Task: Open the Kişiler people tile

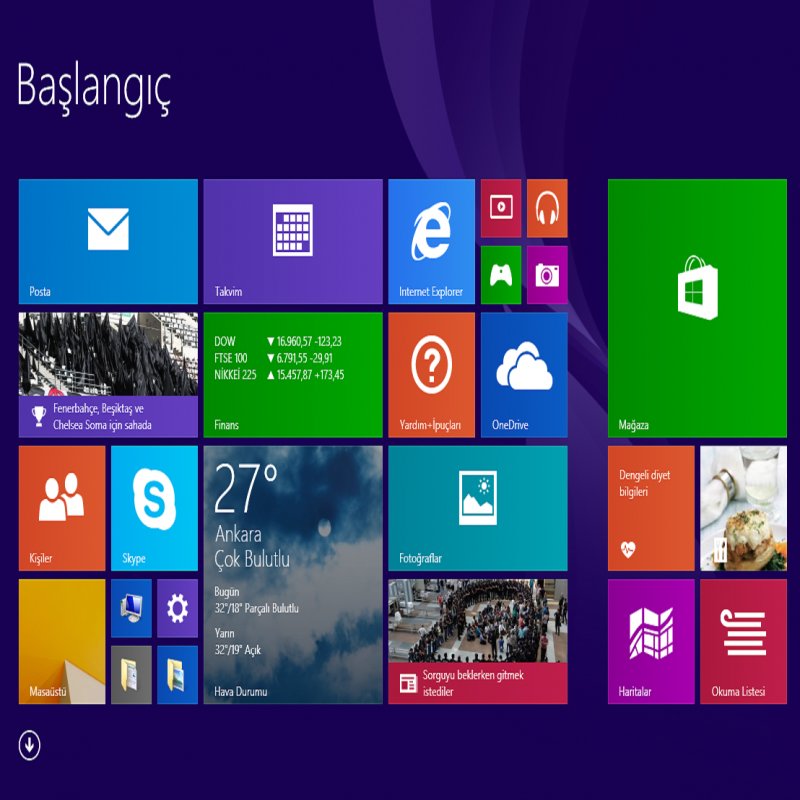Action: coord(62,508)
